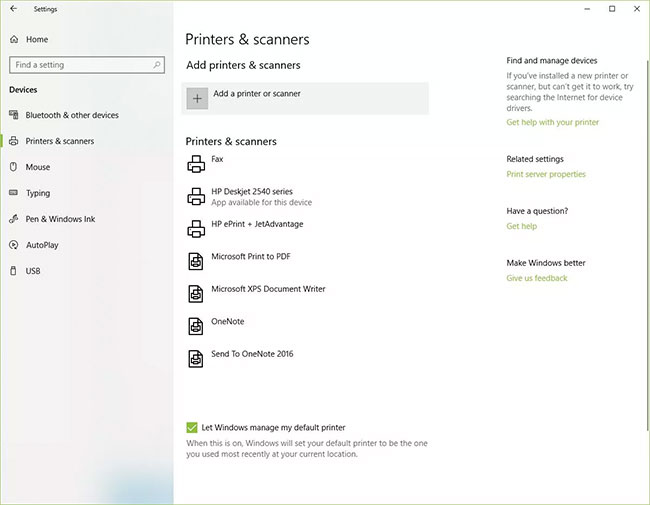Screen dimensions: 650x505
Task: Select Mouse settings page
Action: (38, 167)
